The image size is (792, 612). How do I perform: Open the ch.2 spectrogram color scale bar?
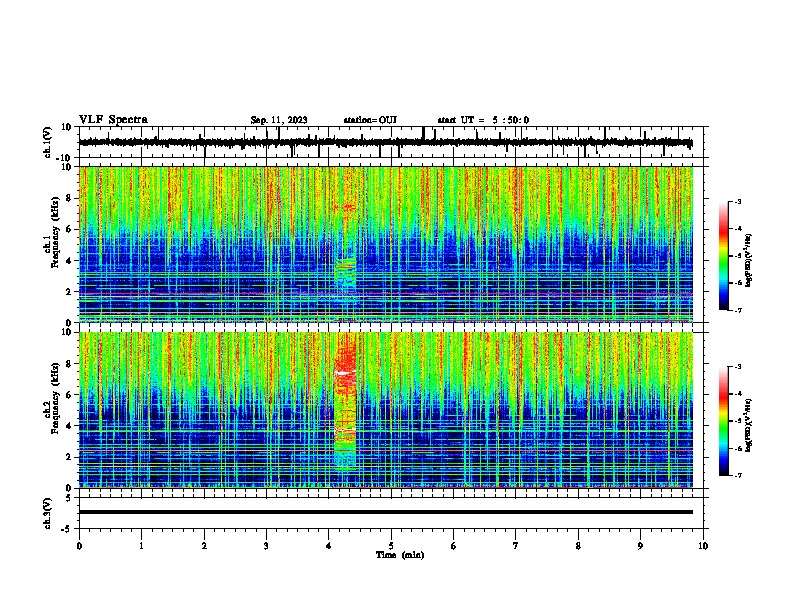[724, 421]
